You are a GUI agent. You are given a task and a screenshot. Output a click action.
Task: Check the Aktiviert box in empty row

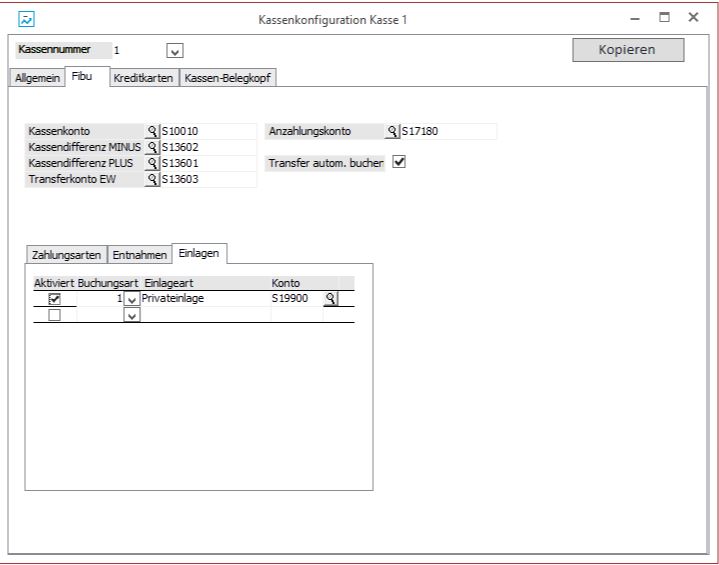tap(54, 315)
